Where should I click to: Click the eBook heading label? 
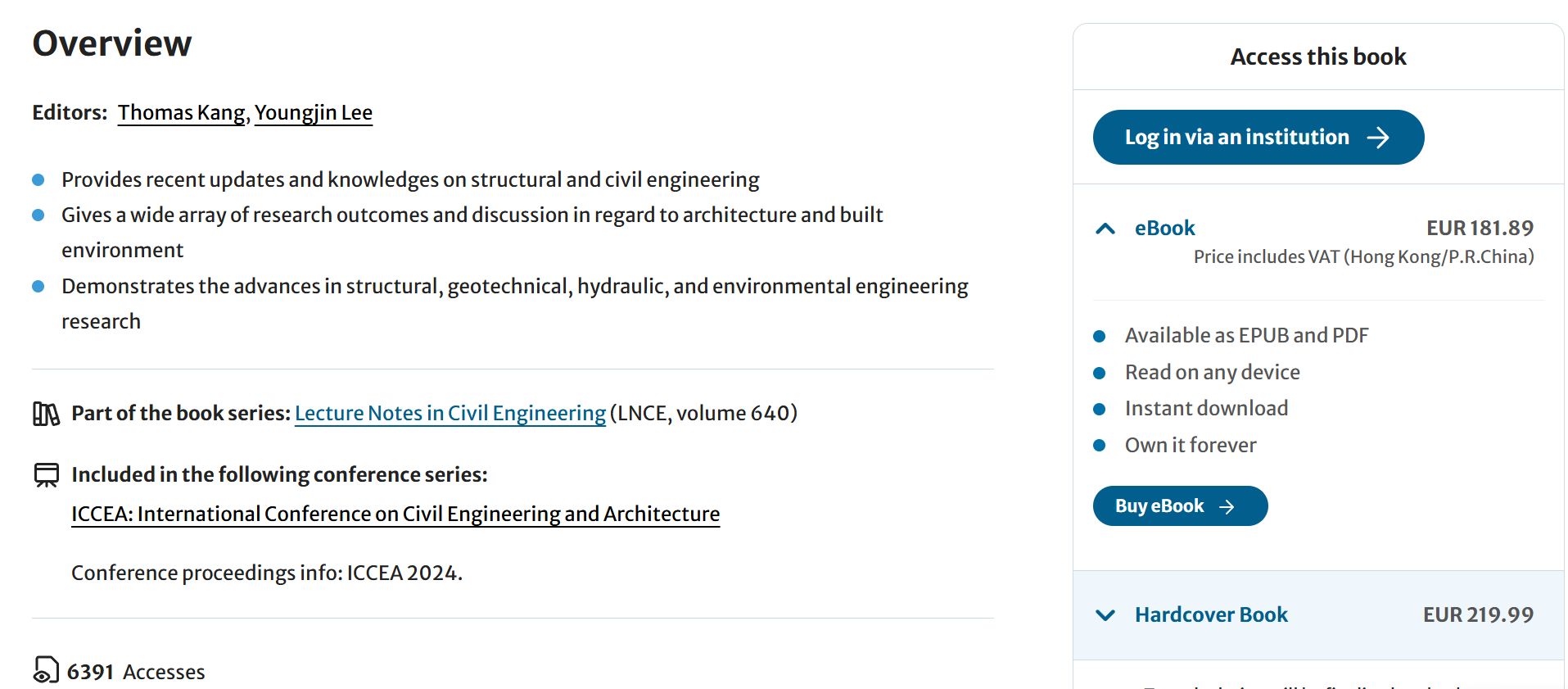1164,229
